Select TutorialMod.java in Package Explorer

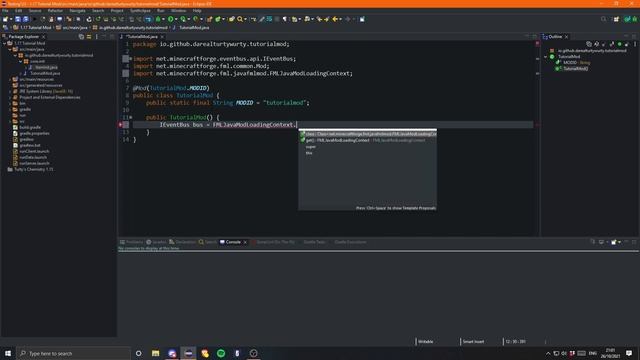pyautogui.click(x=45, y=73)
